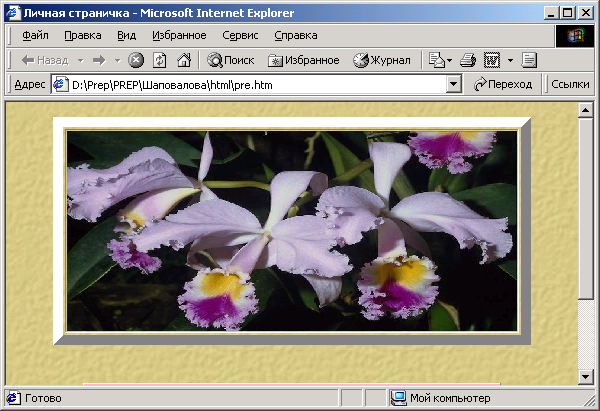This screenshot has height=411, width=600.
Task: Click the Print icon
Action: pos(468,60)
